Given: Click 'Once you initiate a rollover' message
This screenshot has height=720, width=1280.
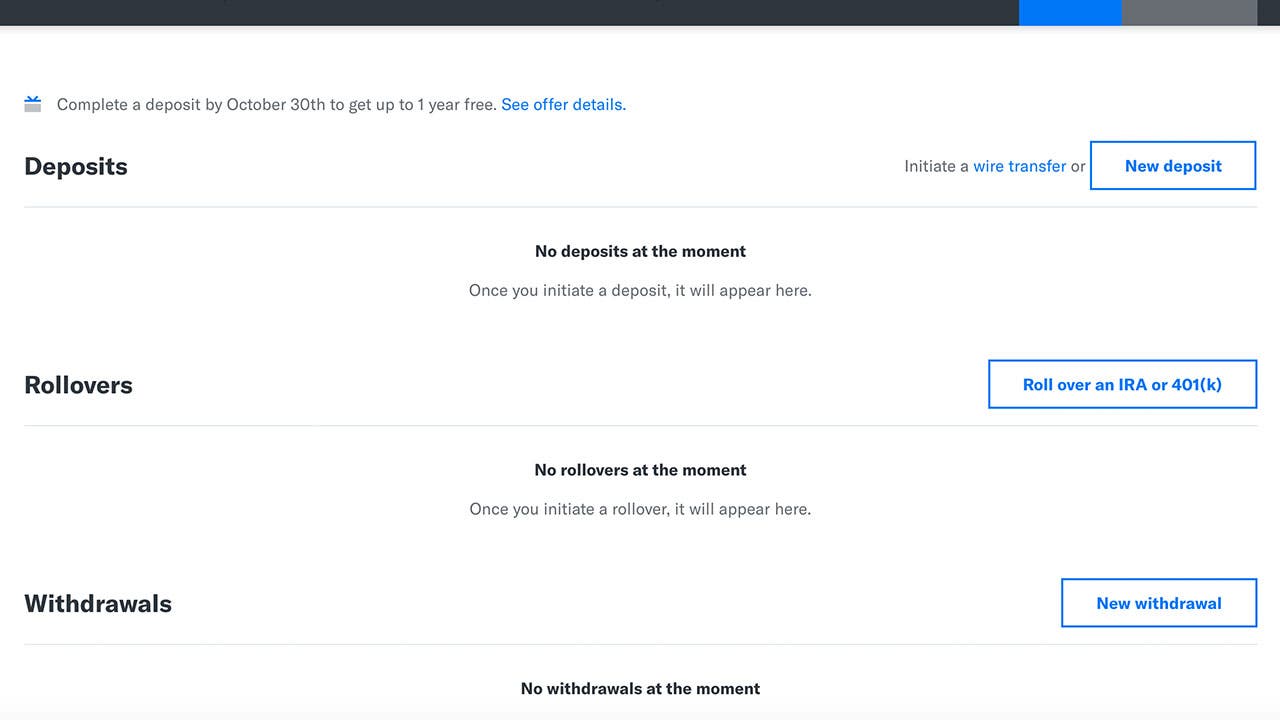Looking at the screenshot, I should 640,509.
